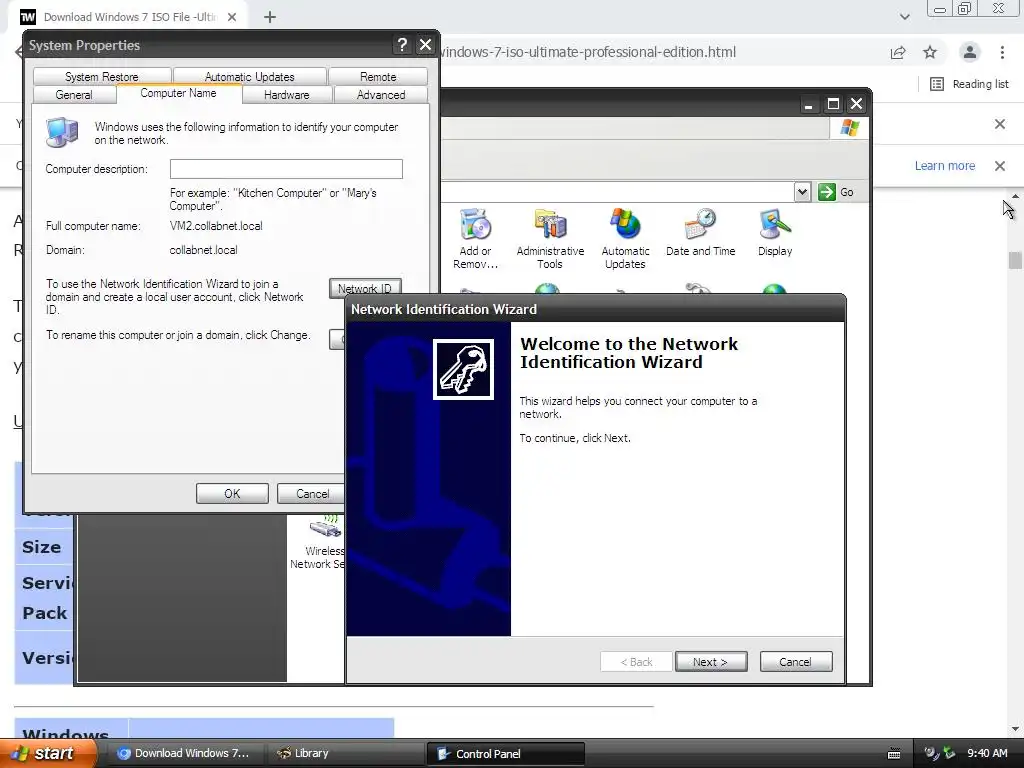This screenshot has width=1024, height=768.
Task: Open the Reading list panel
Action: coord(969,84)
